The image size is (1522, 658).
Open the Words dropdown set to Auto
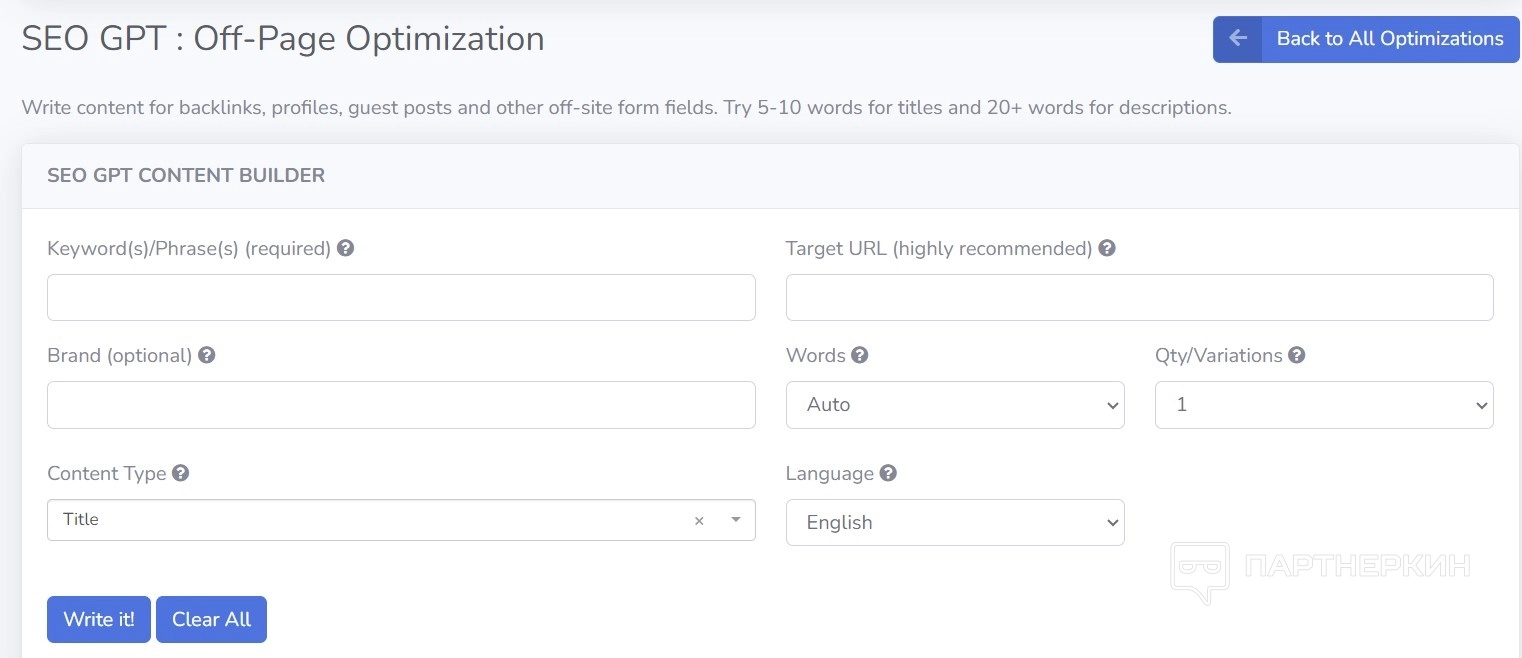point(954,405)
